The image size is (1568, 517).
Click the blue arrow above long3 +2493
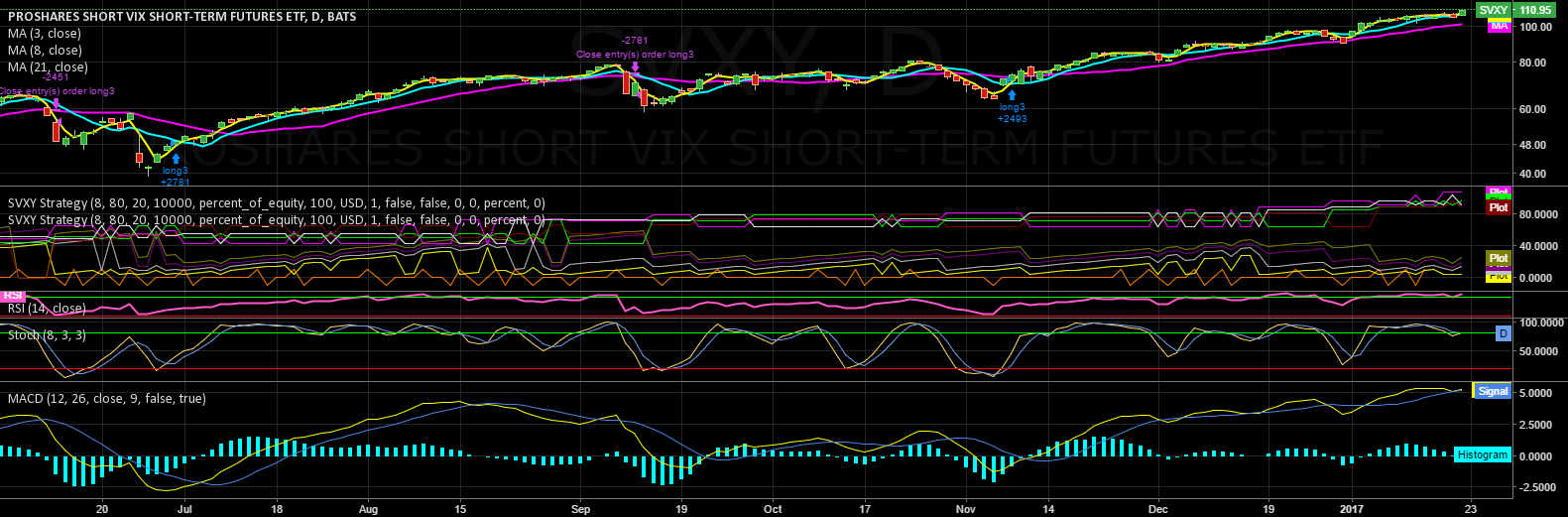(1013, 94)
